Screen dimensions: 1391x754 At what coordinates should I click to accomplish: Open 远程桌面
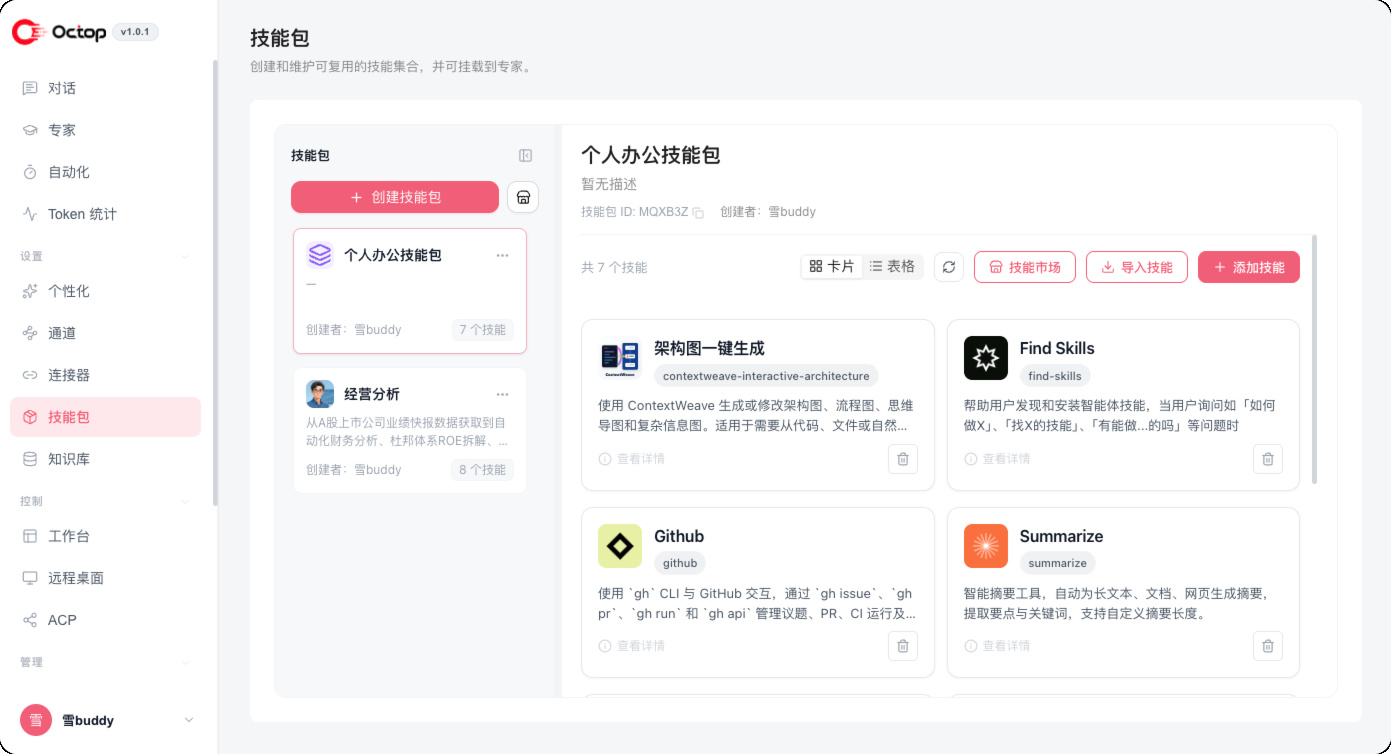click(x=106, y=578)
